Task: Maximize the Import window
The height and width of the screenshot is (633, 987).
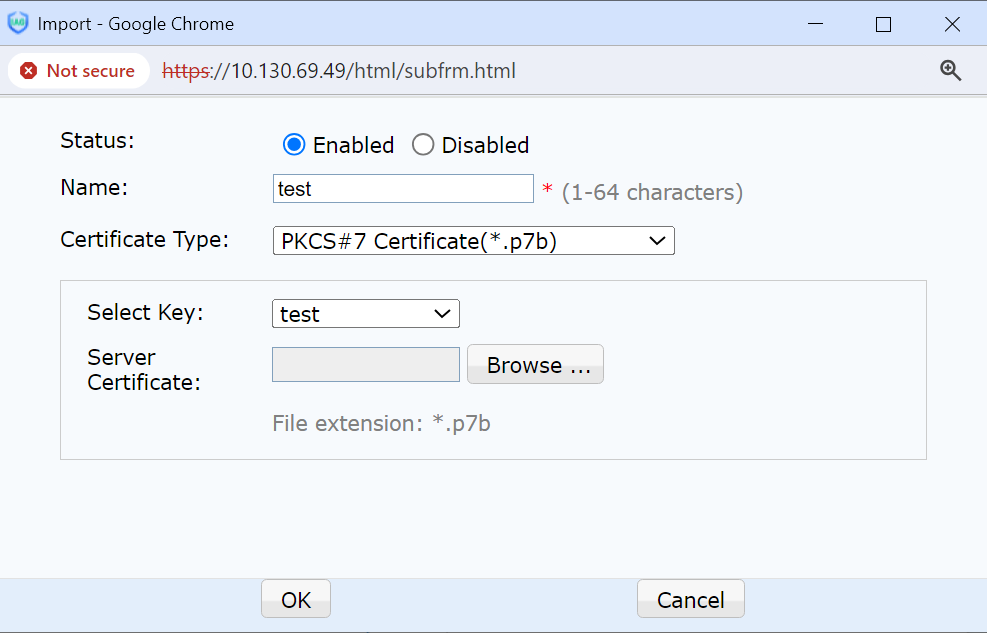Action: coord(883,24)
